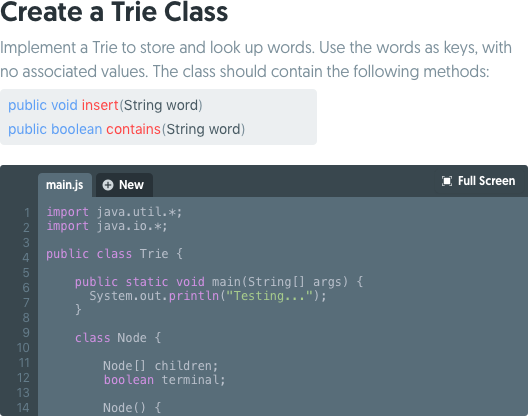
Task: Click the System.out.println Testing line
Action: (208, 296)
